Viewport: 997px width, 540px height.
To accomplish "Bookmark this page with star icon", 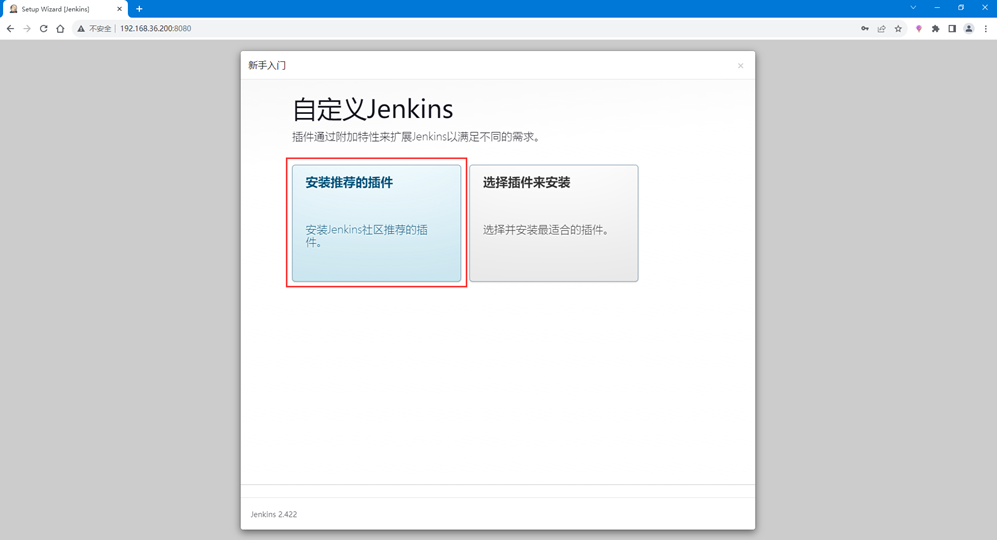I will point(898,29).
